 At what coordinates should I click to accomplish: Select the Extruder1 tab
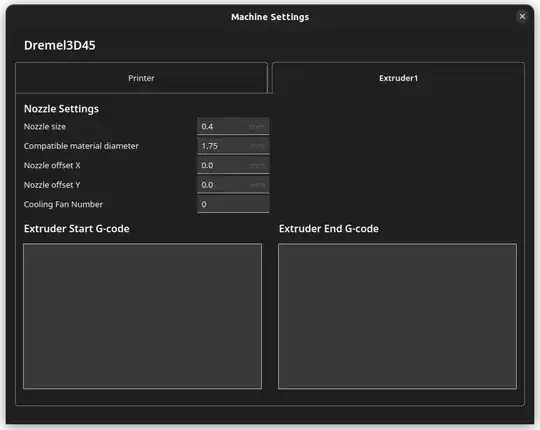click(x=398, y=78)
